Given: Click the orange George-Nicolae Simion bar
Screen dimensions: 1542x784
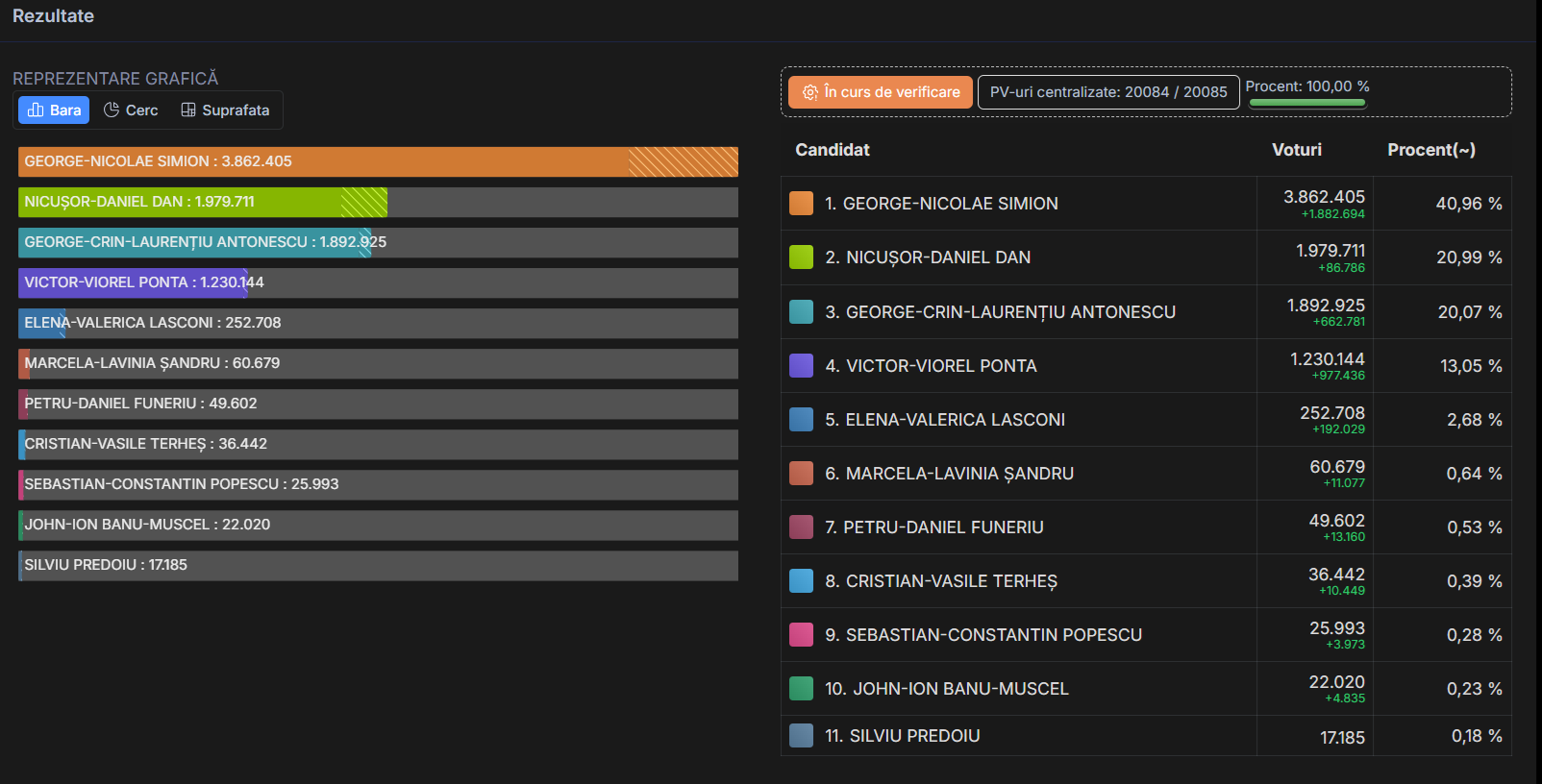Looking at the screenshot, I should pos(378,161).
